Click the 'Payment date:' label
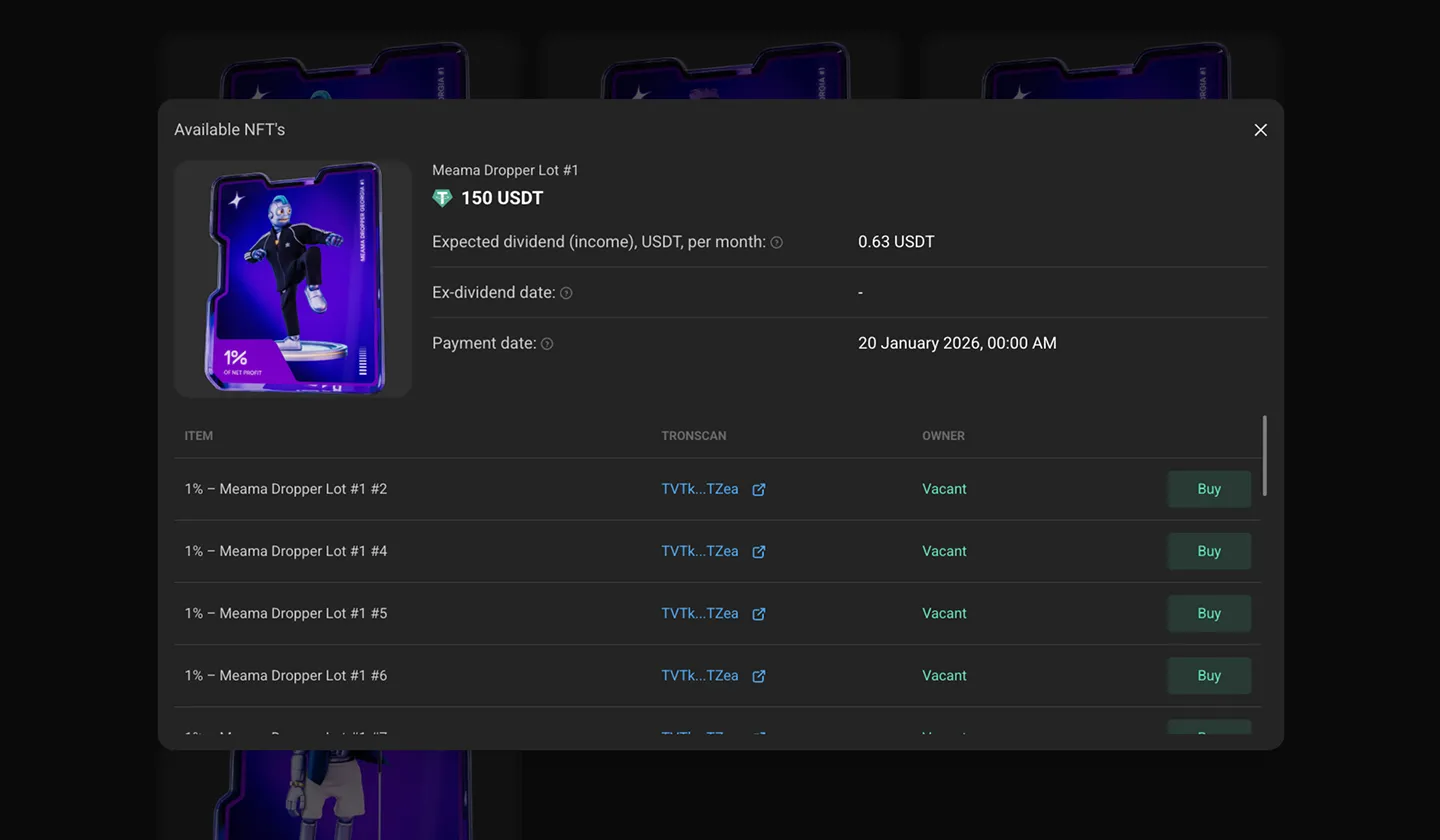The width and height of the screenshot is (1440, 840). coord(485,343)
